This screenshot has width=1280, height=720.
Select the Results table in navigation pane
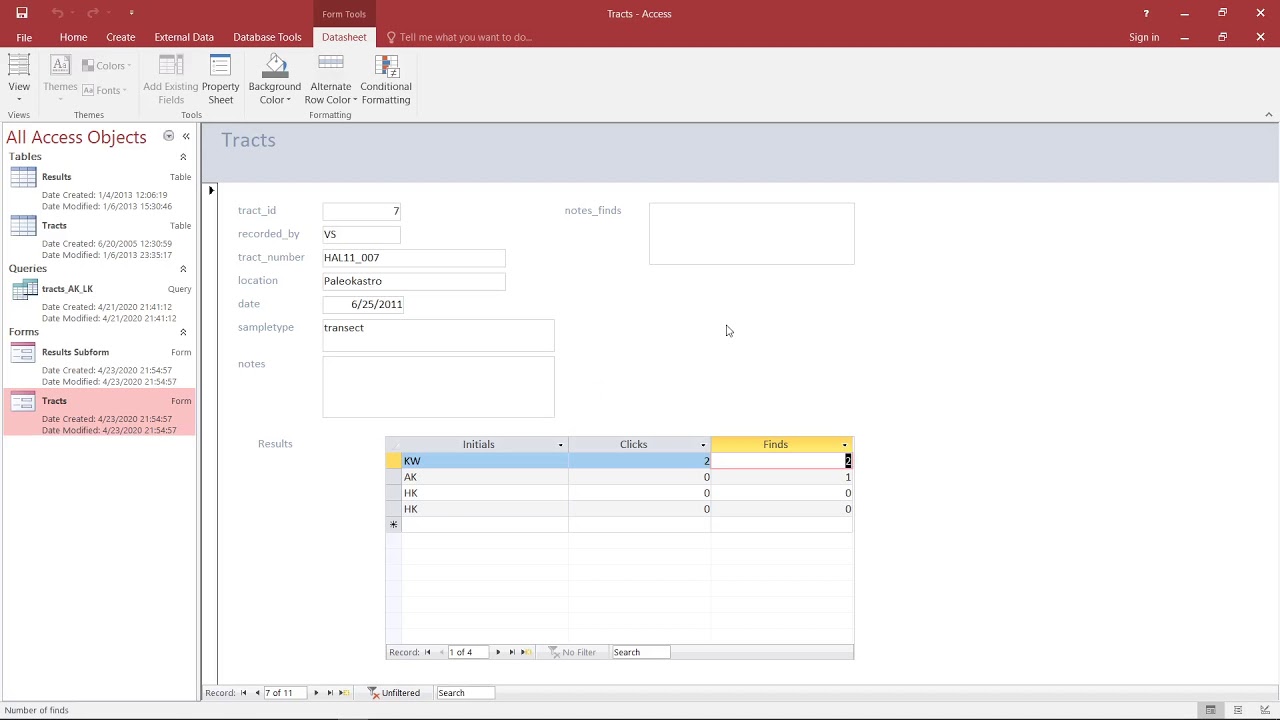coord(100,190)
